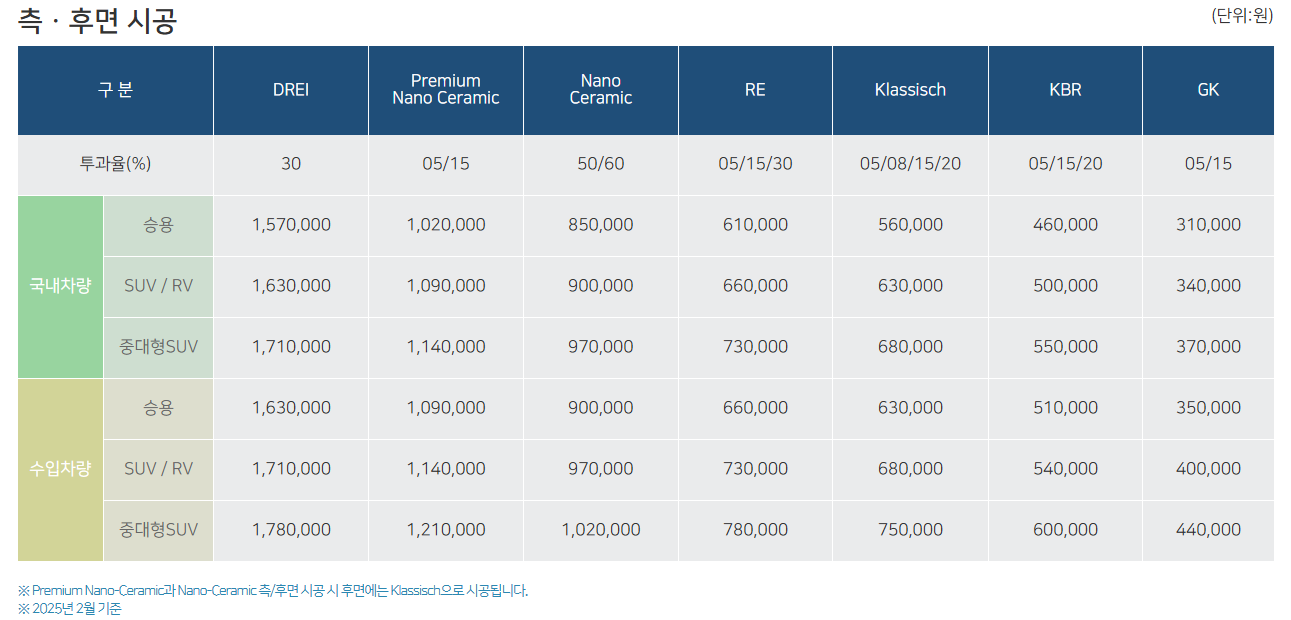The height and width of the screenshot is (620, 1291).
Task: Click the price '1,210,000'
Action: 446,530
